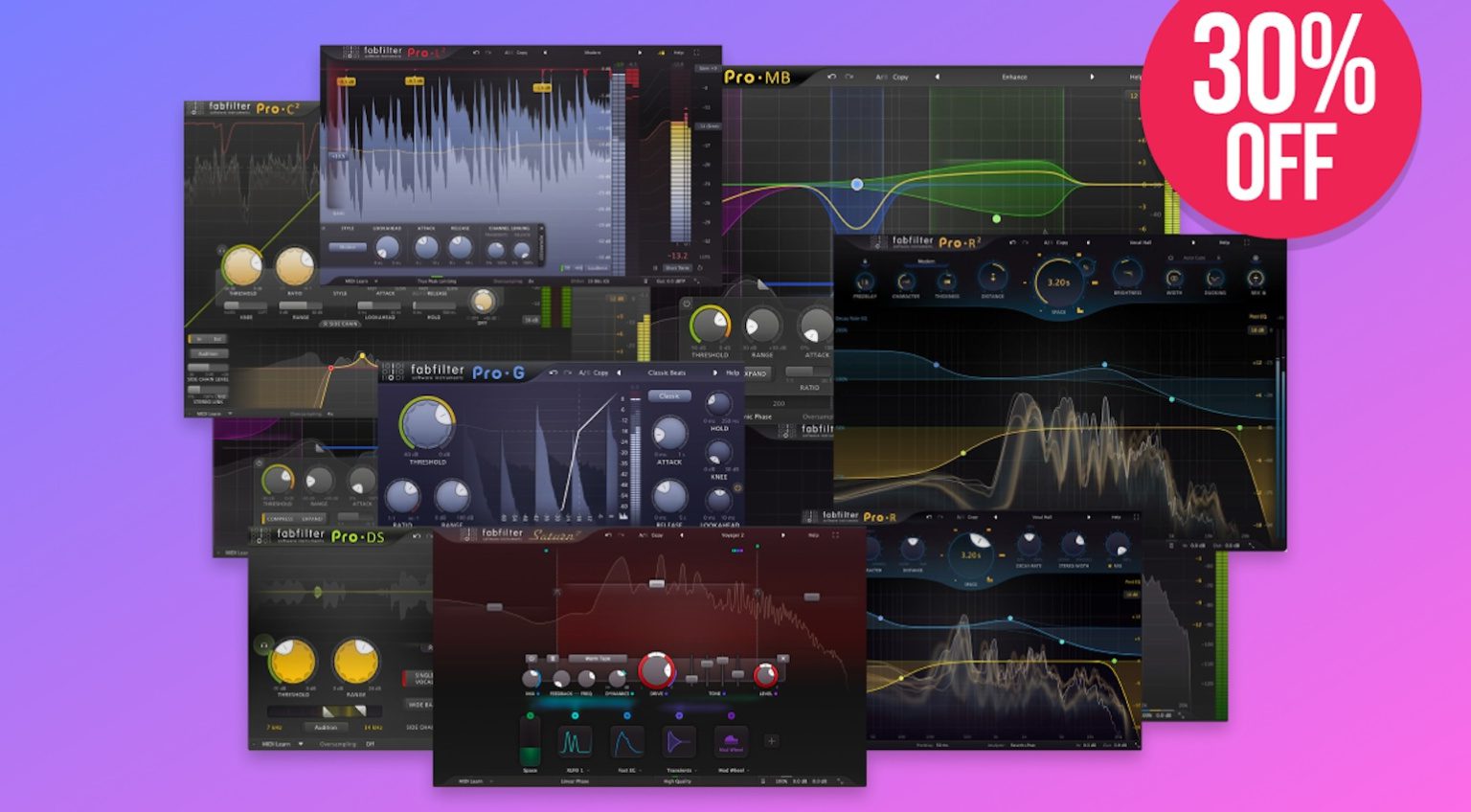Toggle High Quality in Saturn footer
Screen dimensions: 1471x812
(x=677, y=781)
